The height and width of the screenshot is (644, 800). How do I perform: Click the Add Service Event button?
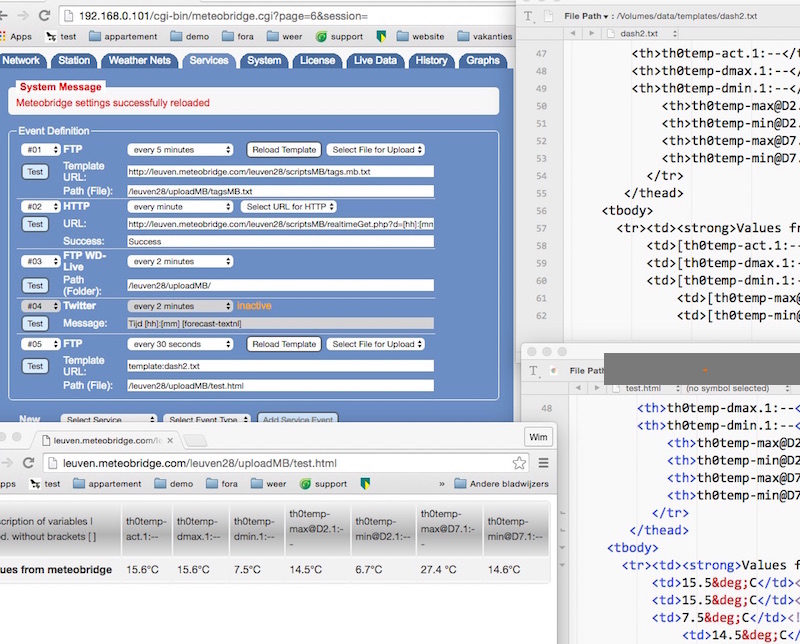tap(298, 420)
